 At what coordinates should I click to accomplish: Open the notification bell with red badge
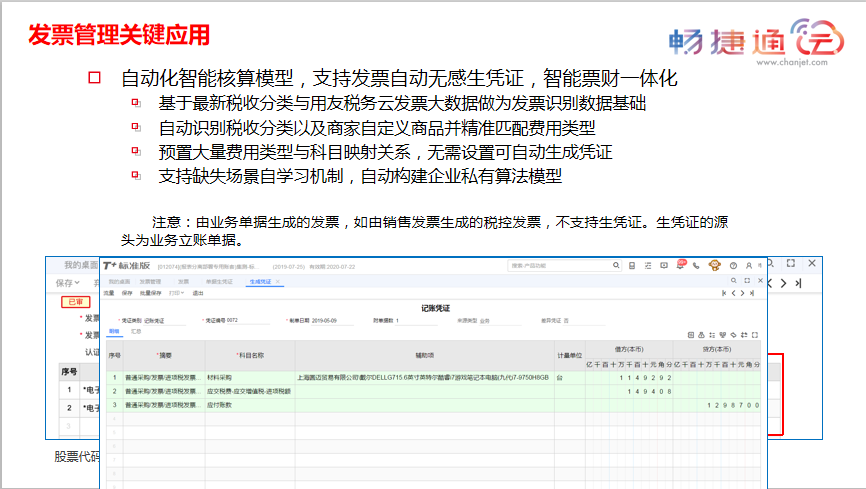point(680,265)
